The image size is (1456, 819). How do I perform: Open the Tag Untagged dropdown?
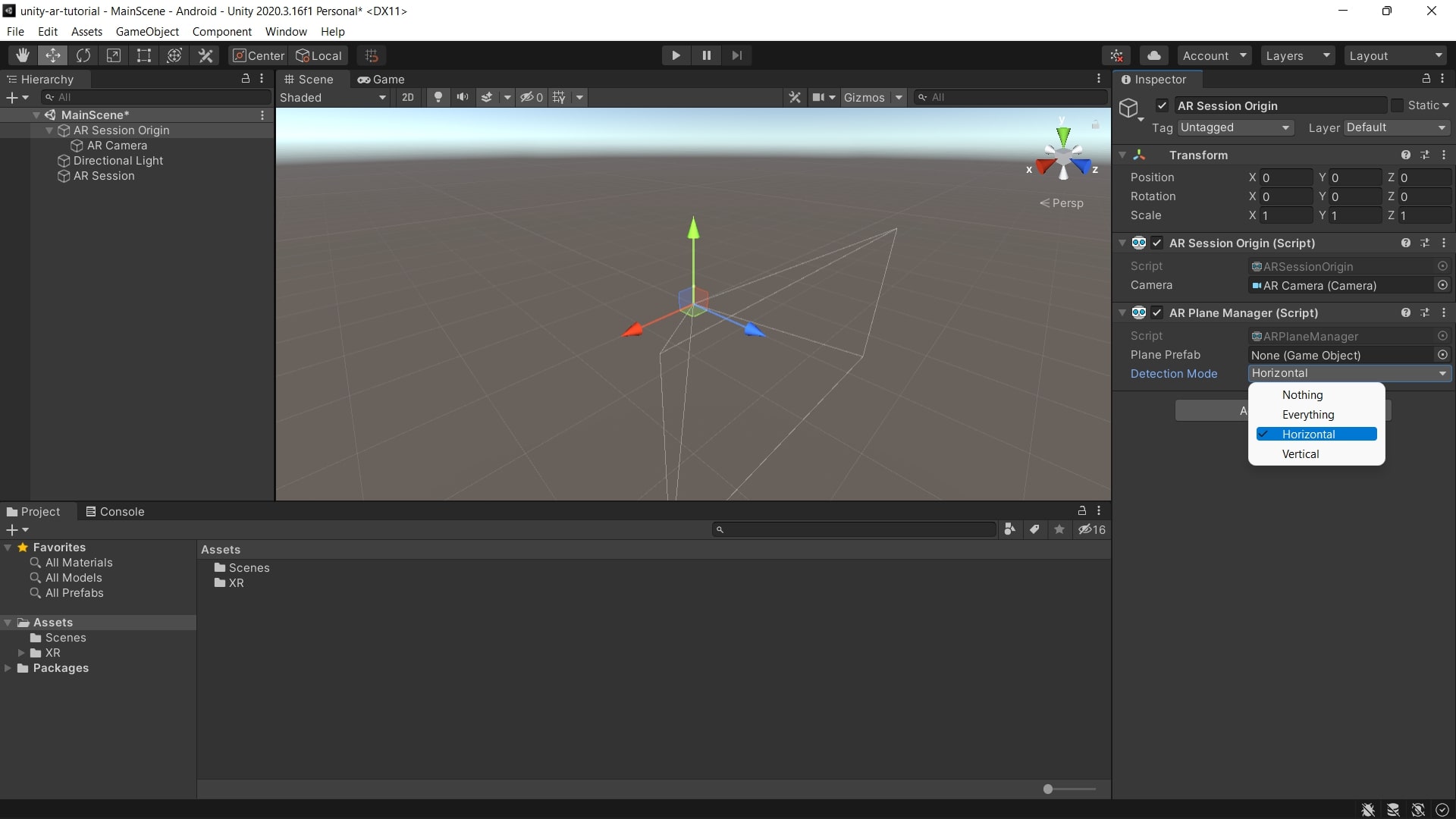(x=1235, y=127)
